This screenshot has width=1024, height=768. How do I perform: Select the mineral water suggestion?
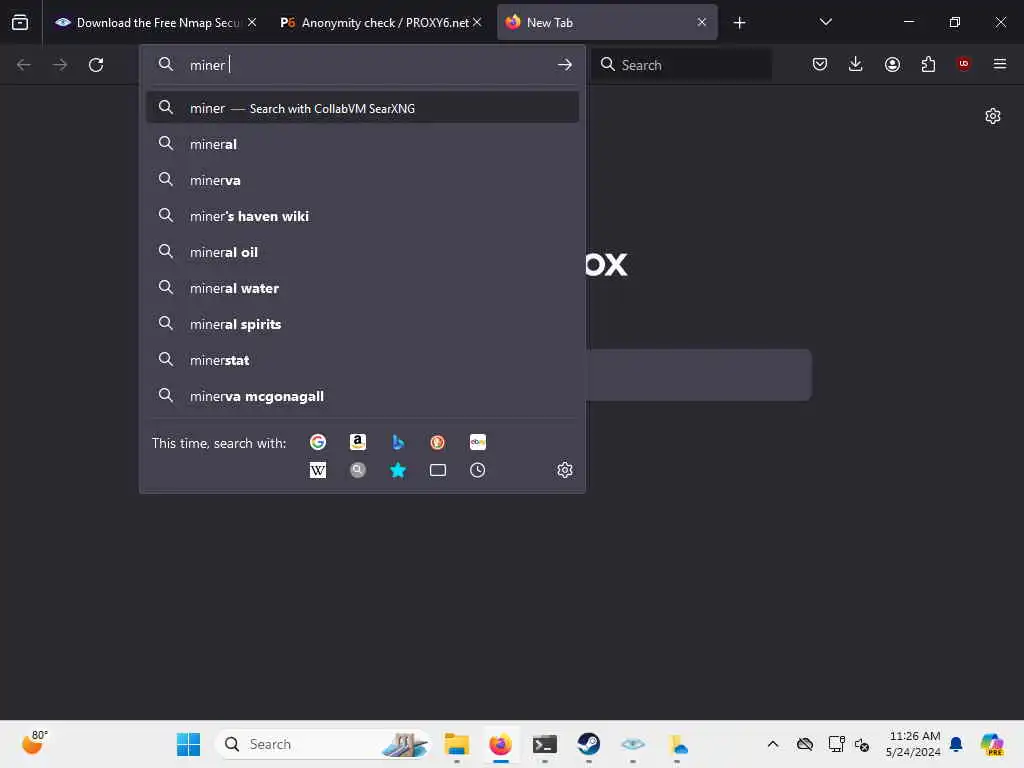point(362,287)
